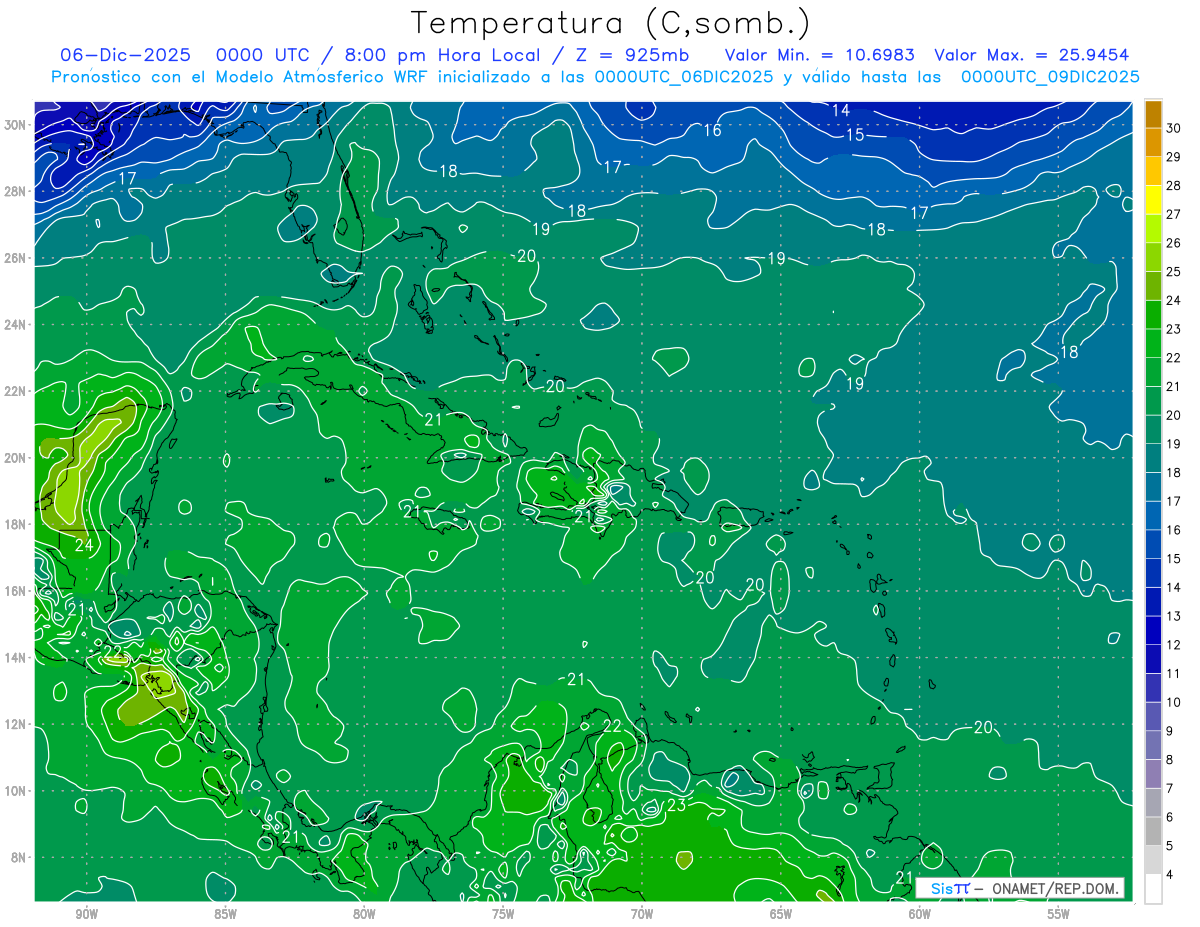
Task: Click the "75W" longitude axis label
Action: pyautogui.click(x=503, y=914)
